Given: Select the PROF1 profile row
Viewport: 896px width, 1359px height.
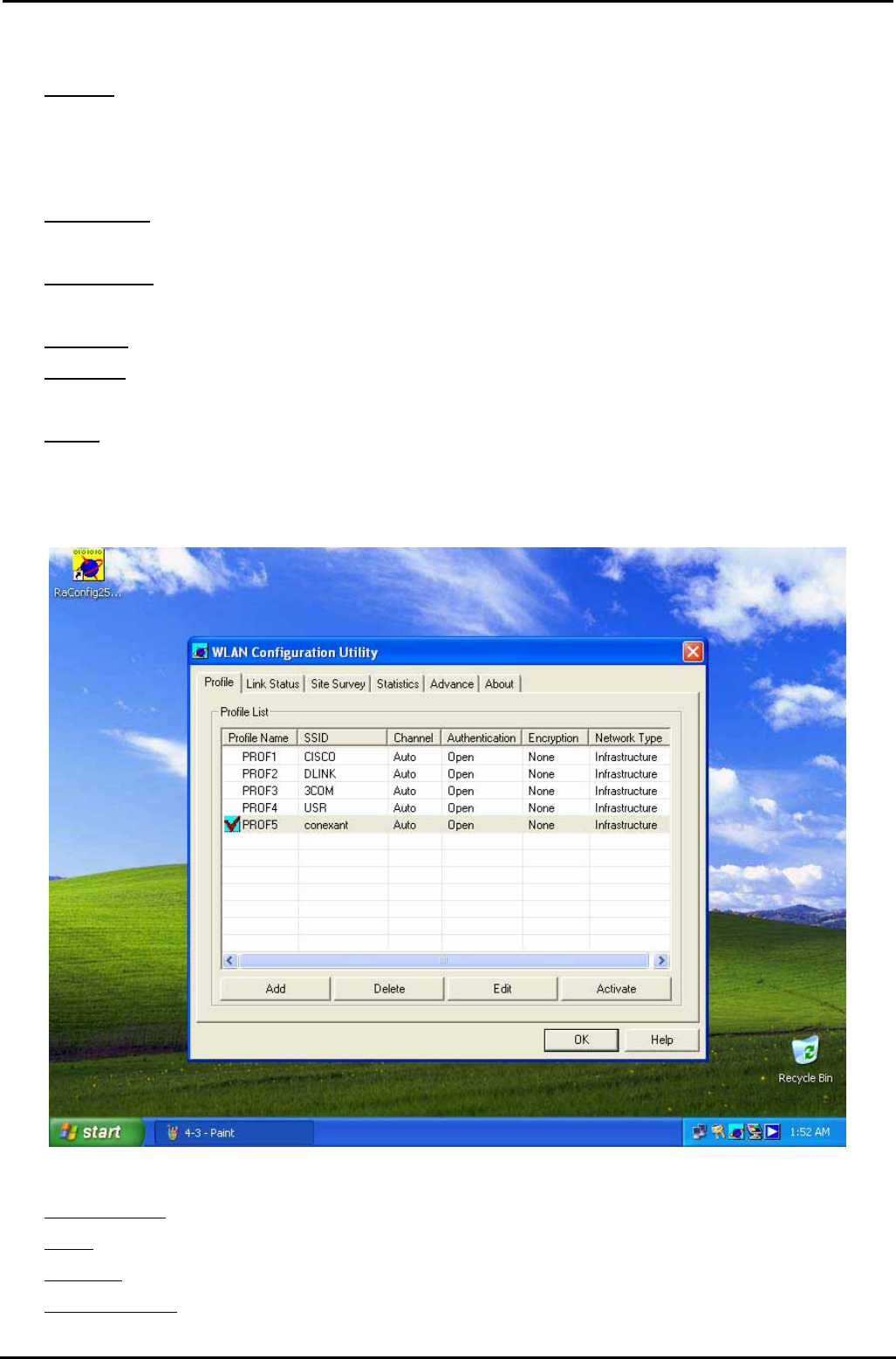Looking at the screenshot, I should click(446, 757).
